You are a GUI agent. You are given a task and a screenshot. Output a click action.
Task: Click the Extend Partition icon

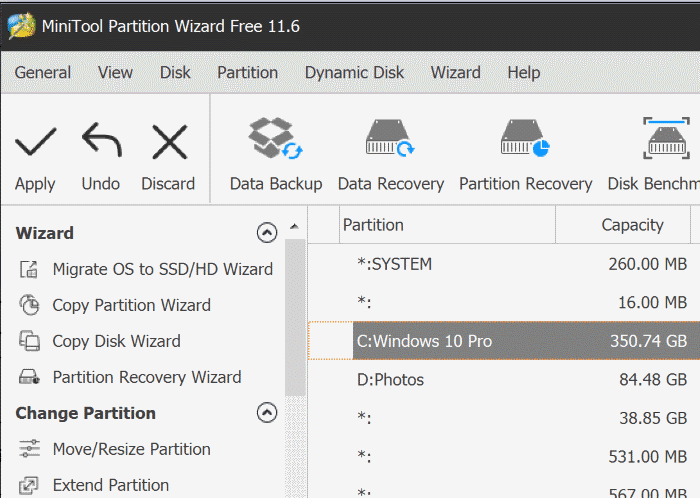(x=29, y=485)
